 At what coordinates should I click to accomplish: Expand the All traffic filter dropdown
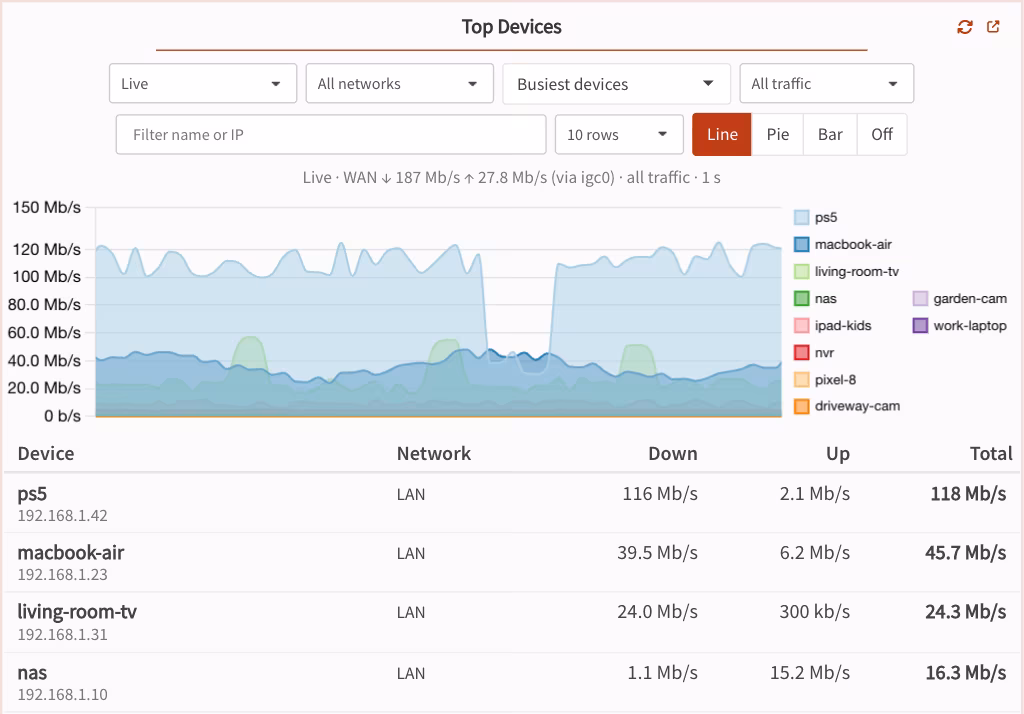coord(826,84)
